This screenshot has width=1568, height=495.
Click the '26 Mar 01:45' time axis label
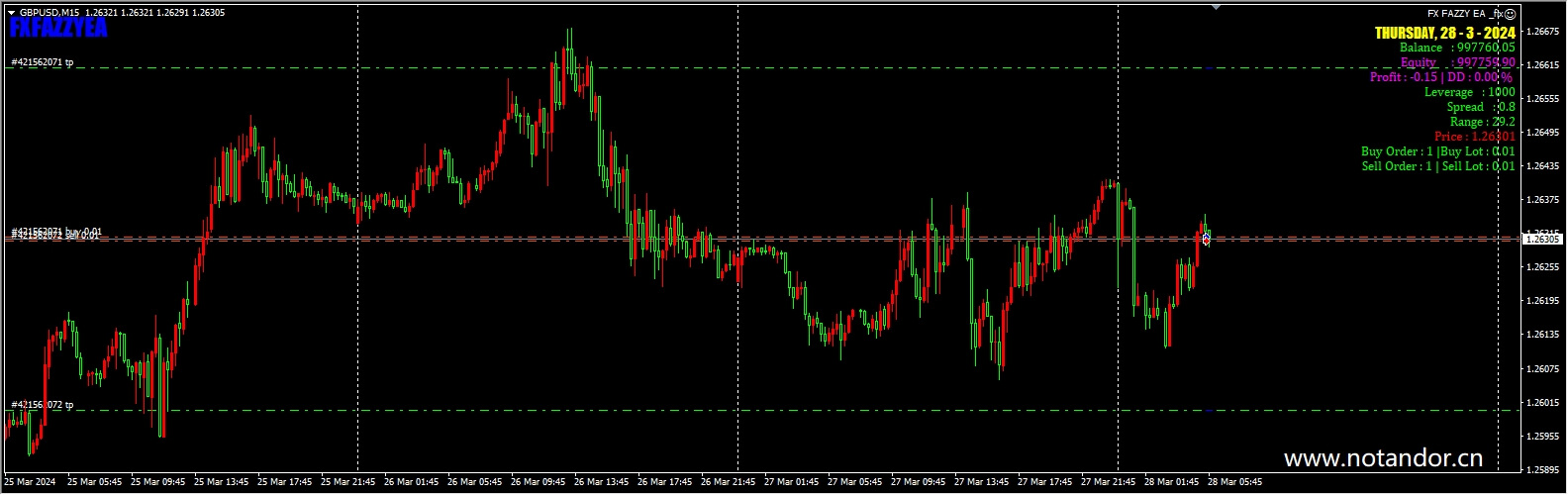click(x=412, y=482)
